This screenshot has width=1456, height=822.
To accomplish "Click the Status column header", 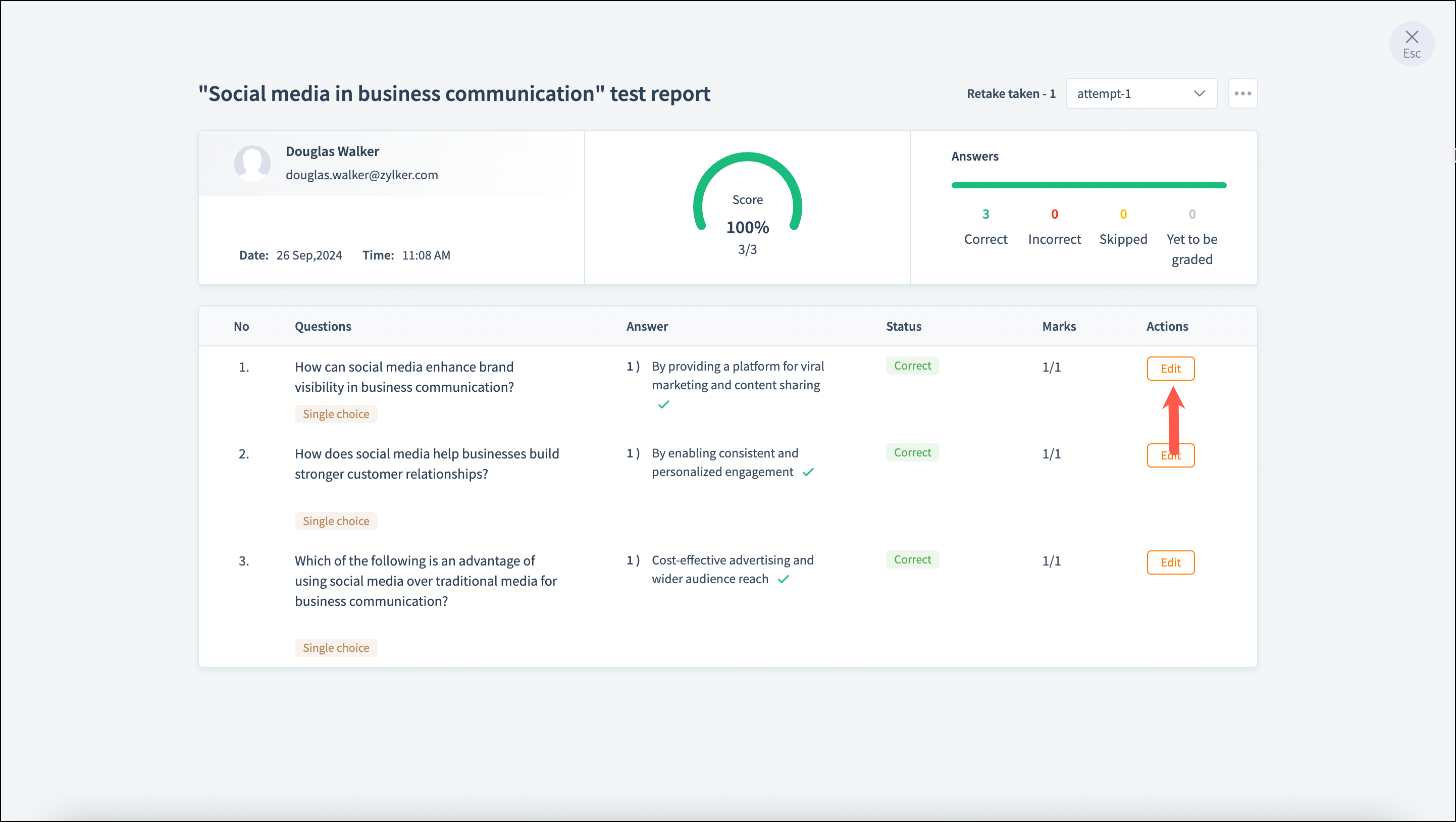I will pyautogui.click(x=903, y=326).
